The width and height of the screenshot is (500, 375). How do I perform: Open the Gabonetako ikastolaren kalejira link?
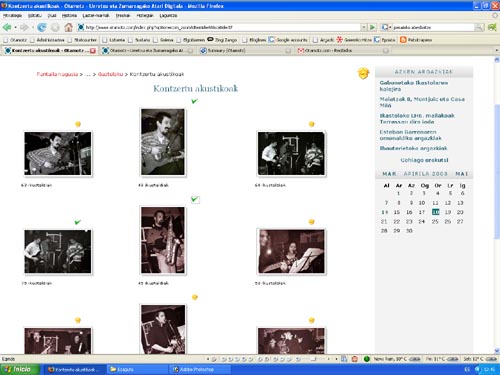click(414, 86)
